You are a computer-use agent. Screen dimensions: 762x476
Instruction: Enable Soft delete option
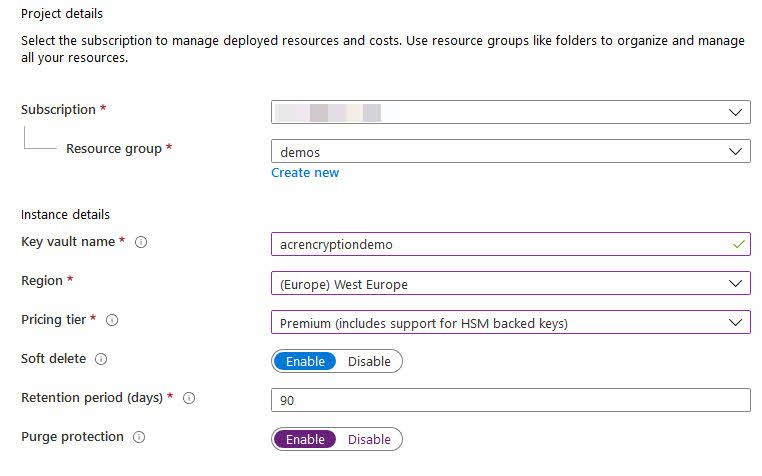305,361
